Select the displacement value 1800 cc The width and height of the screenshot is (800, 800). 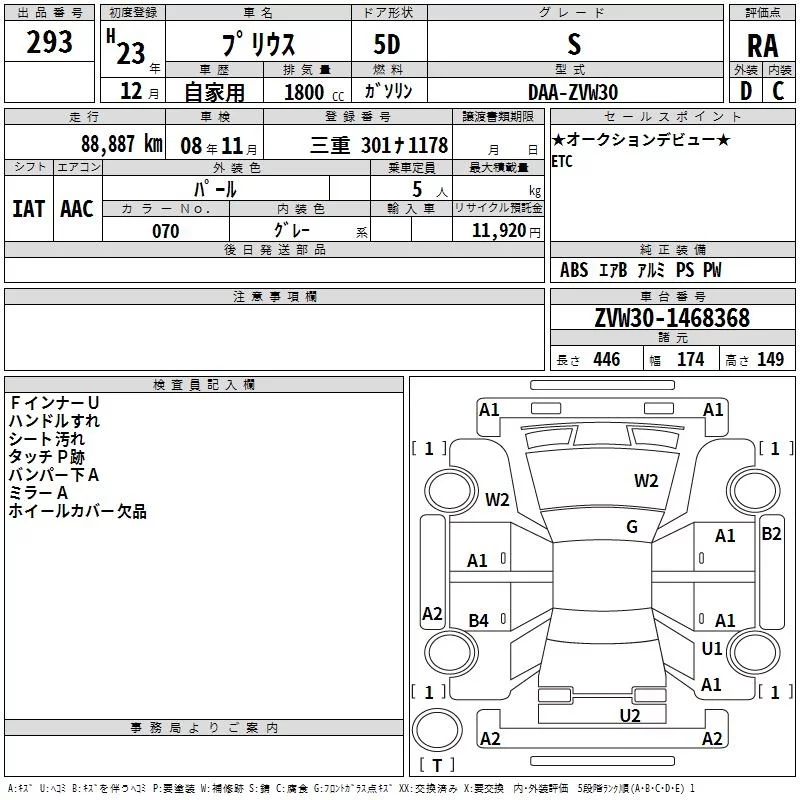[x=314, y=92]
